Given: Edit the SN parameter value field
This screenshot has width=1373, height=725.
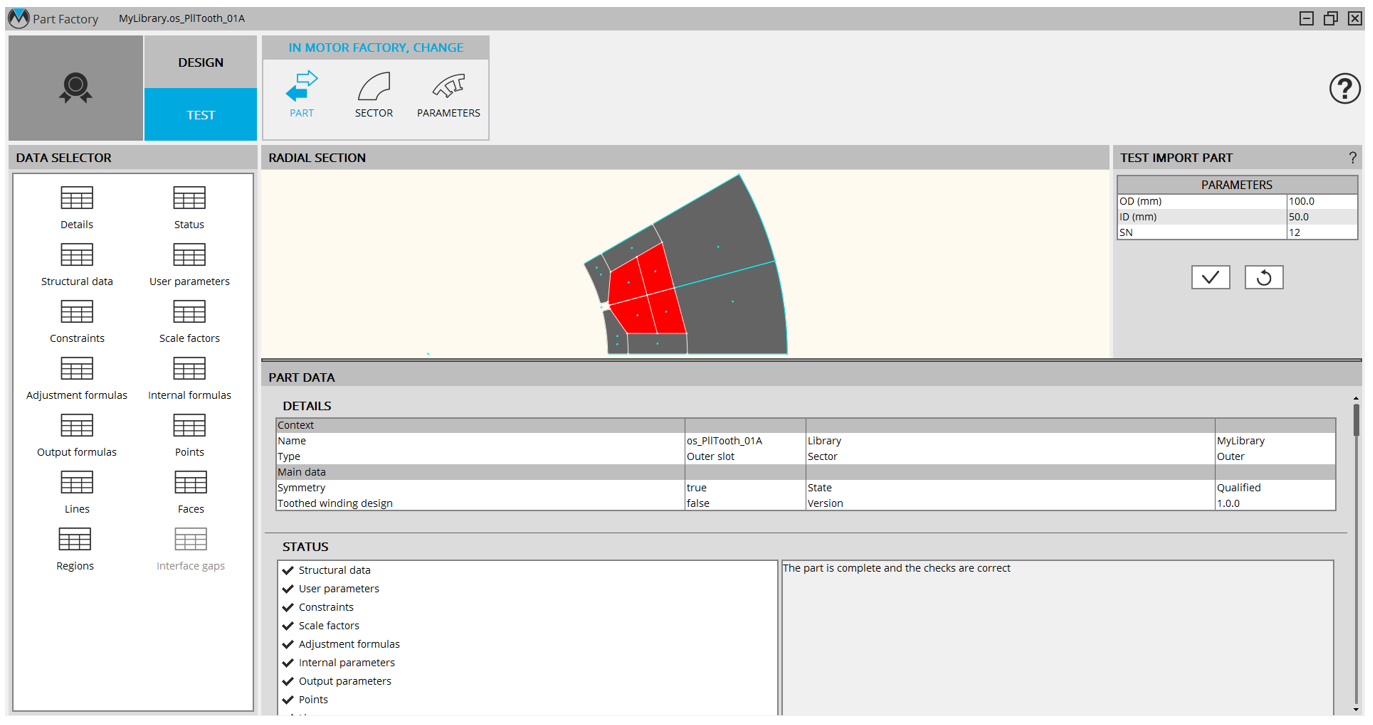Looking at the screenshot, I should point(1321,232).
